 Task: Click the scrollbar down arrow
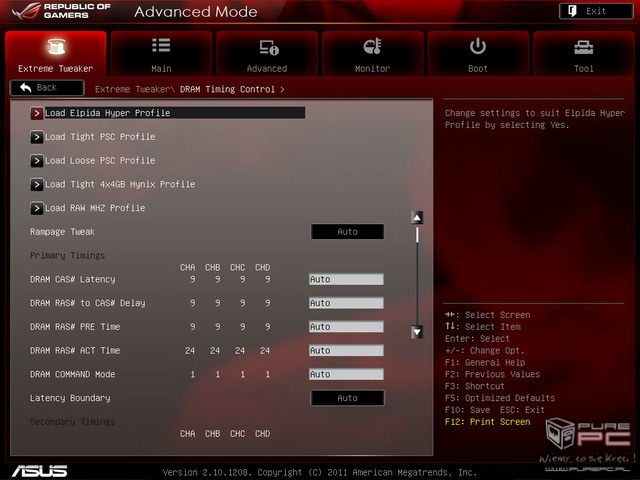[417, 332]
